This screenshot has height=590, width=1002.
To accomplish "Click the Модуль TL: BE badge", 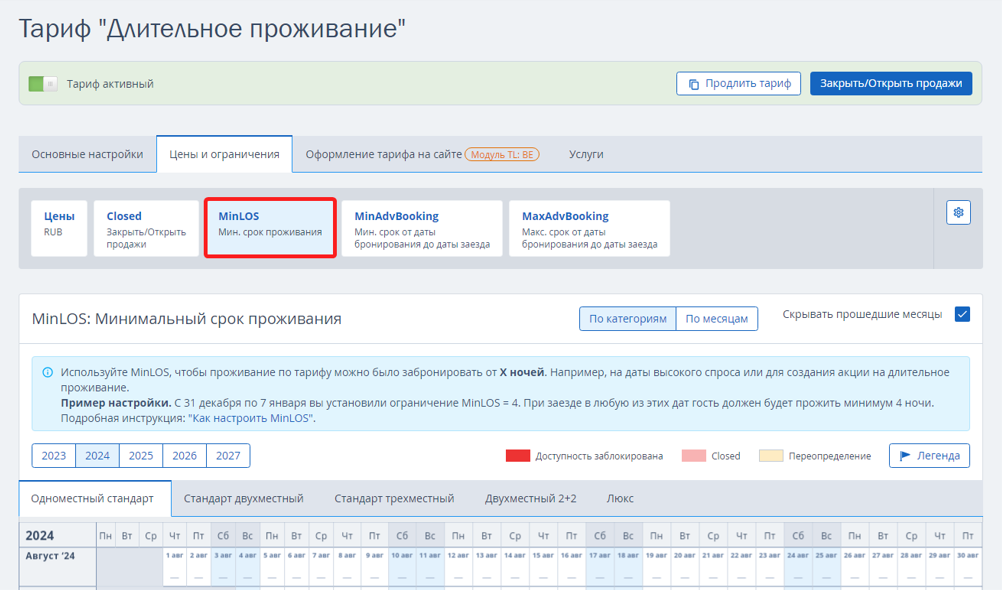I will 502,154.
